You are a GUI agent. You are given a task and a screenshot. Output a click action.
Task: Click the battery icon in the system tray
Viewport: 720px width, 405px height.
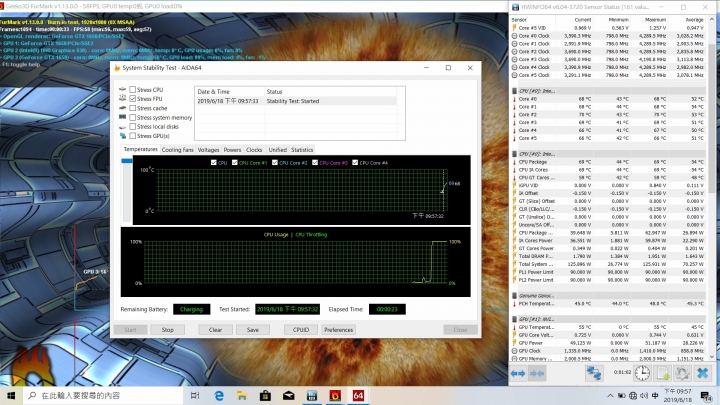click(x=621, y=395)
